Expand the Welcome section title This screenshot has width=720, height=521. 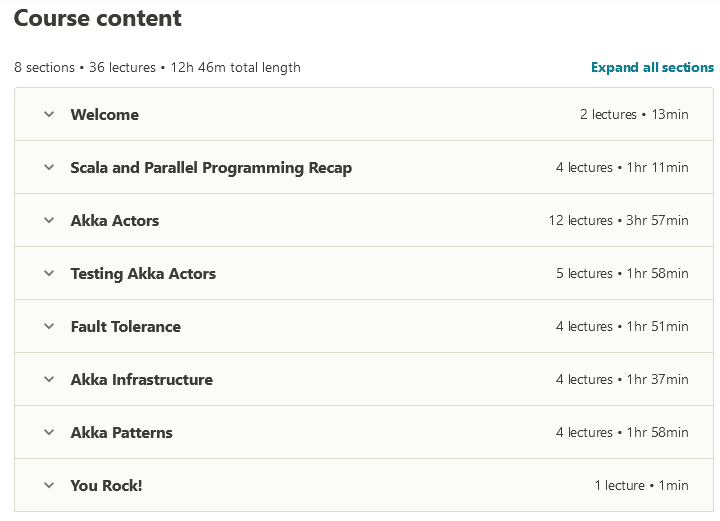click(104, 115)
